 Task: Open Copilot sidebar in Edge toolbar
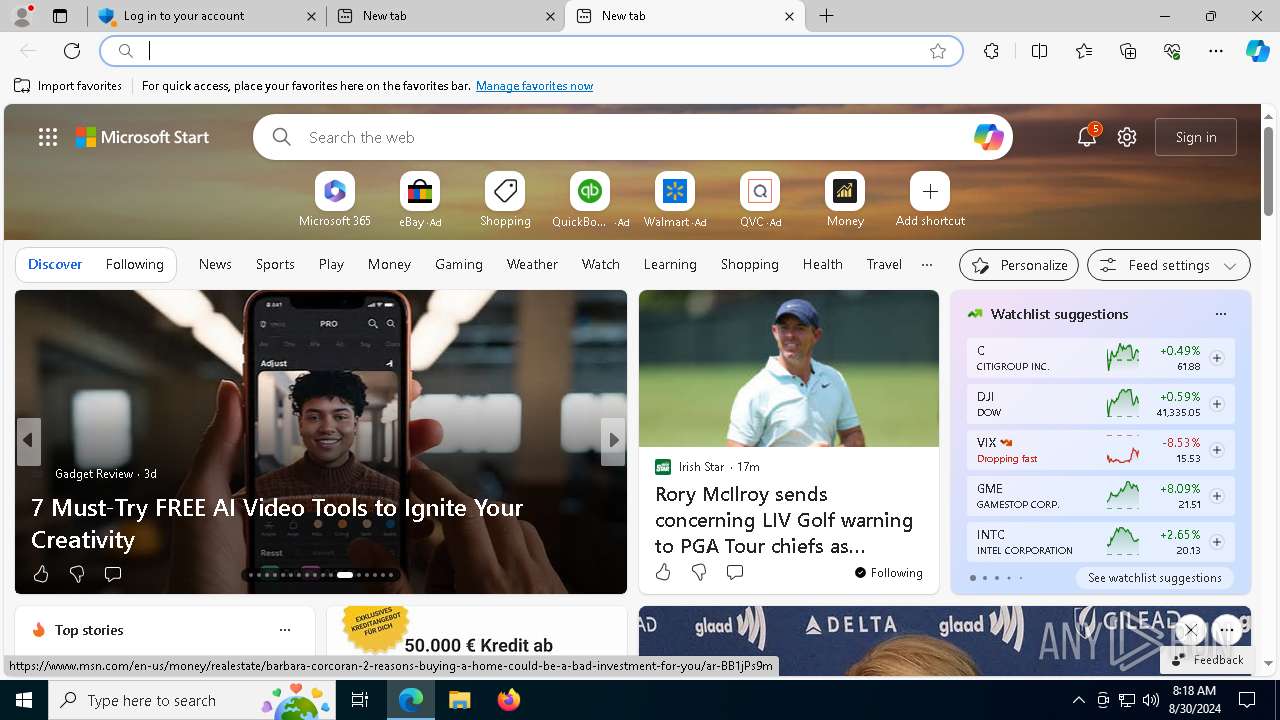pyautogui.click(x=1257, y=51)
